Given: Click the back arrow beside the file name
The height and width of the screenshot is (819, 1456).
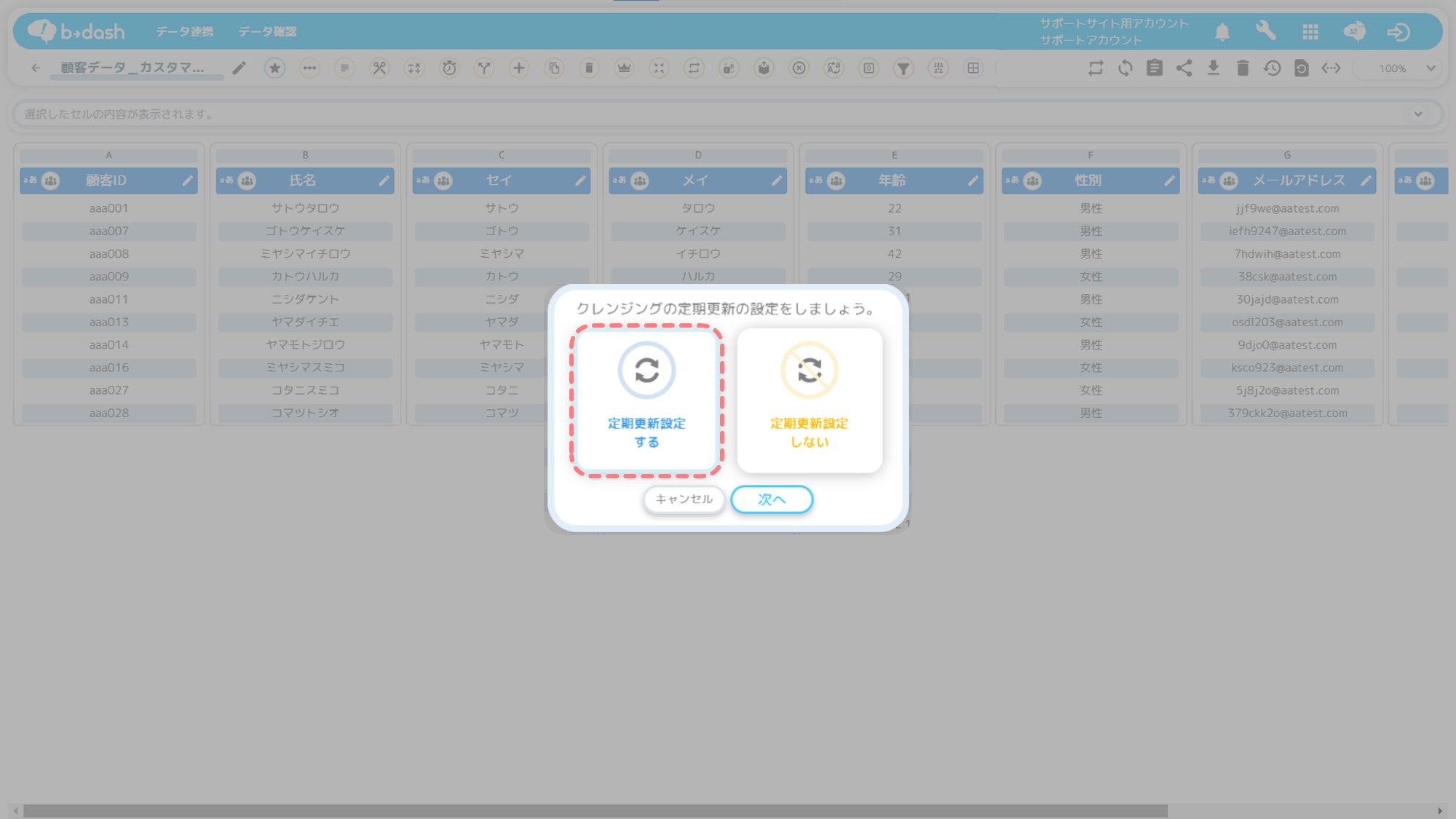Looking at the screenshot, I should coord(36,68).
